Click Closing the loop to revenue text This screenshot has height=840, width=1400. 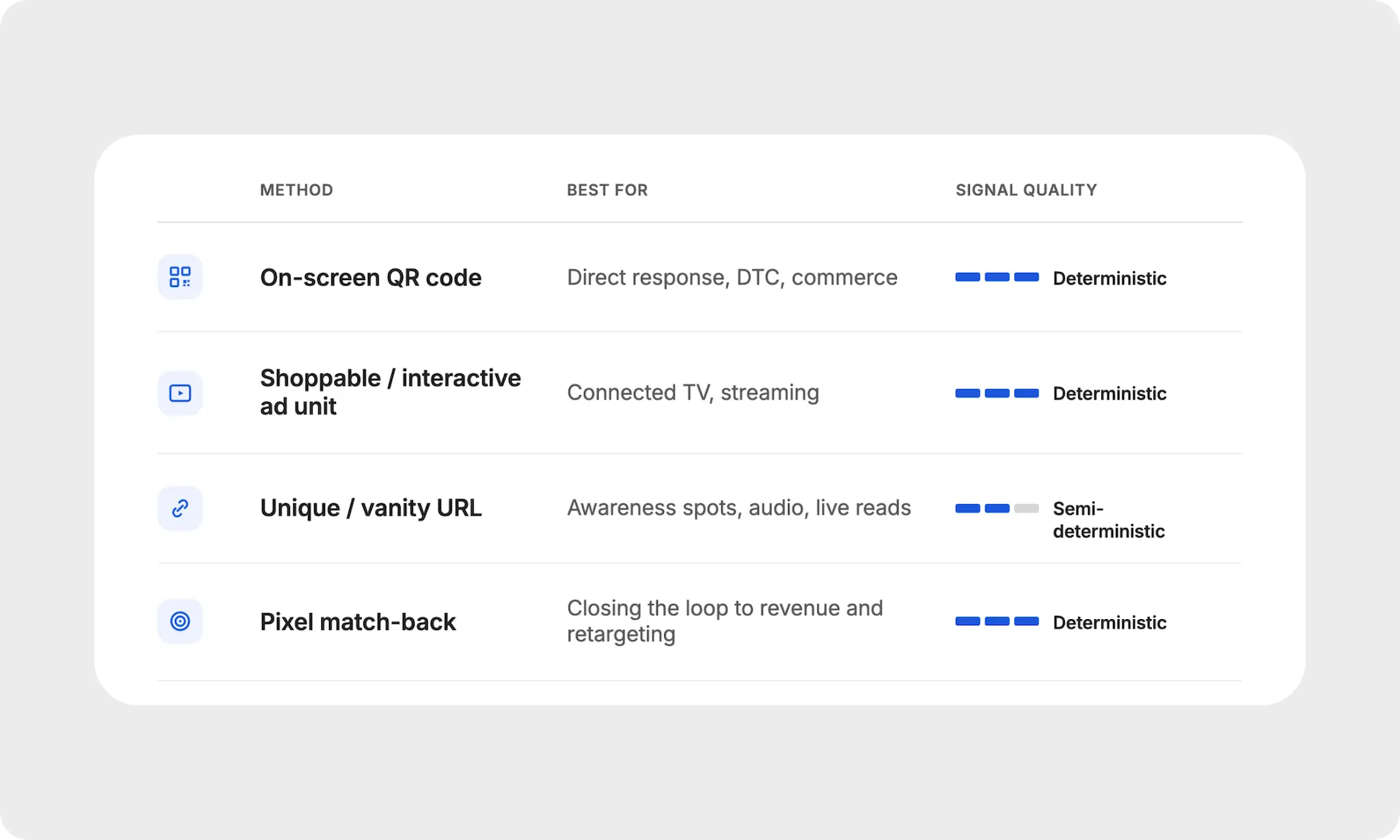click(x=725, y=621)
